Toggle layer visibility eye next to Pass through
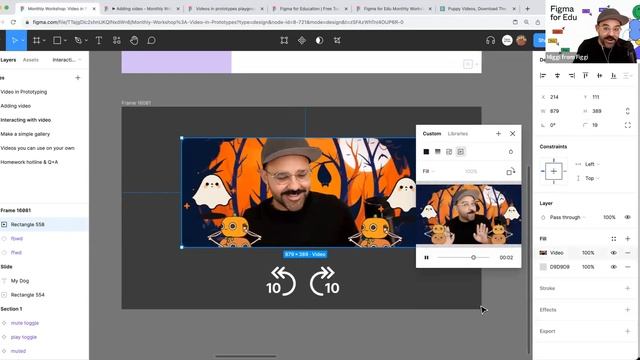Viewport: 640px width, 360px height. pos(628,218)
